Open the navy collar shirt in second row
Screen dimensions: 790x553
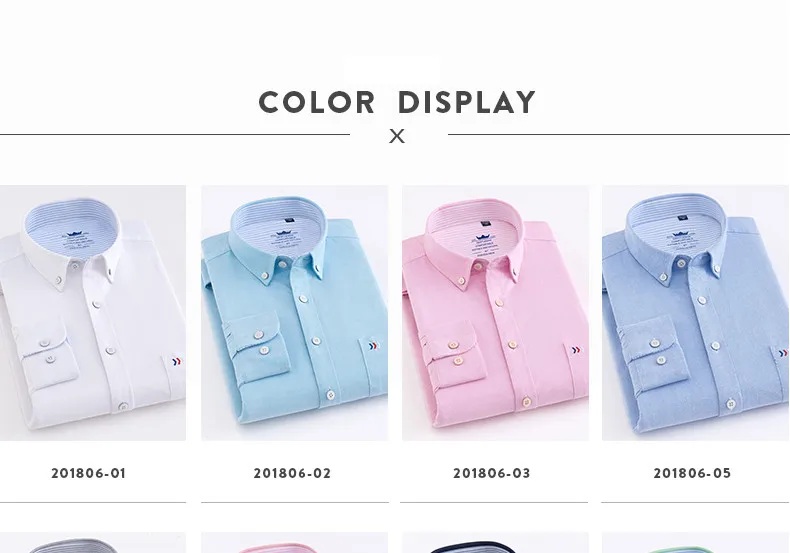click(495, 542)
